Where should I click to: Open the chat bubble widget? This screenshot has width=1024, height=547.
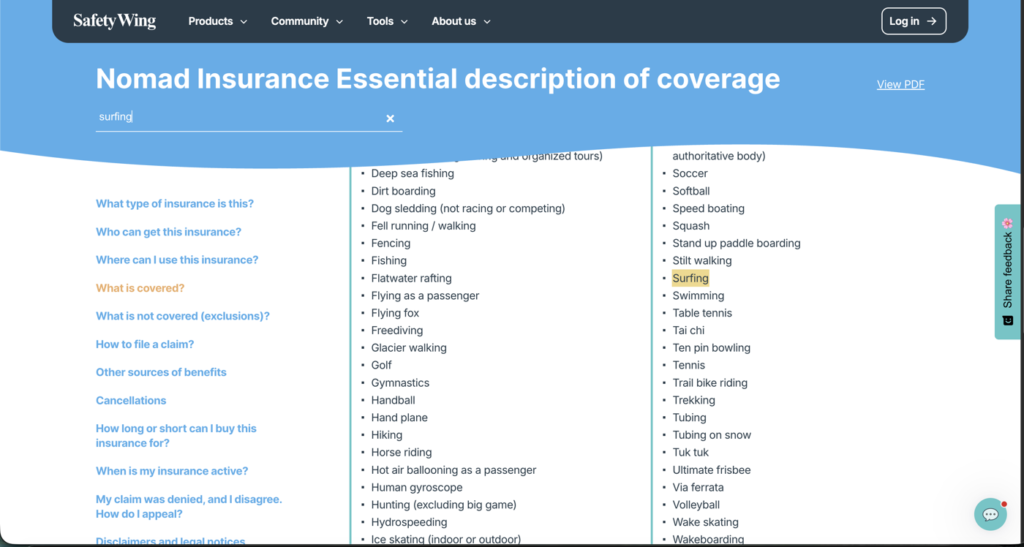(x=990, y=514)
